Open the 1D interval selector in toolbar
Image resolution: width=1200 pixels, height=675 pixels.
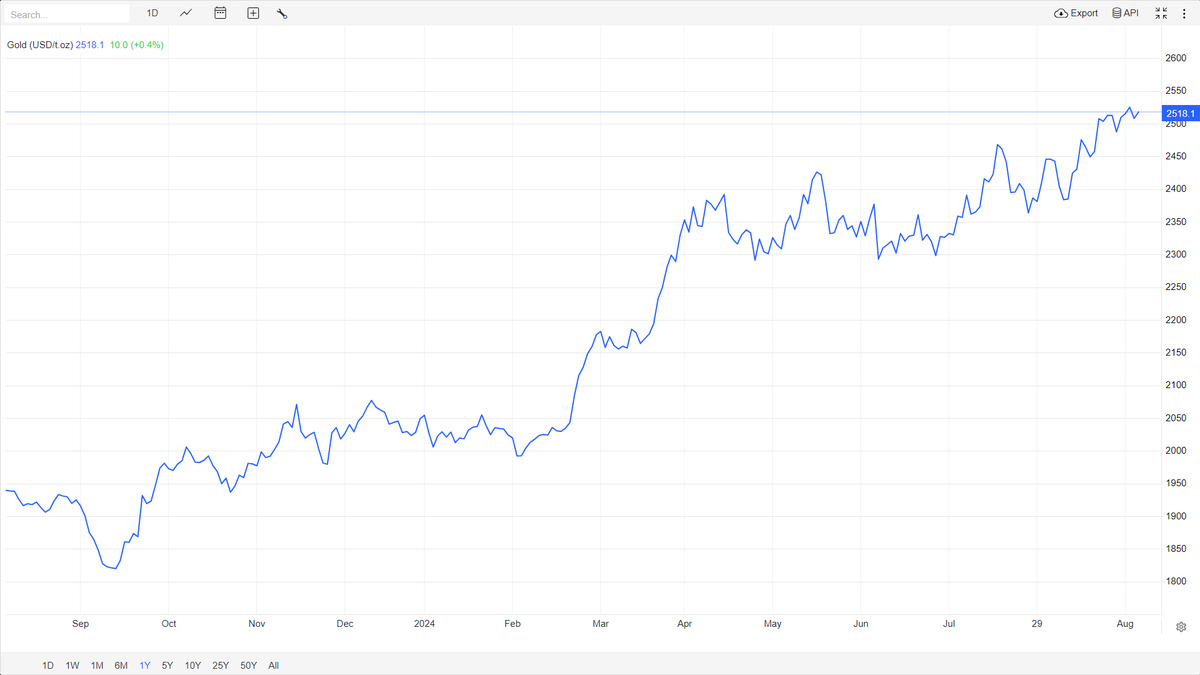pos(153,13)
